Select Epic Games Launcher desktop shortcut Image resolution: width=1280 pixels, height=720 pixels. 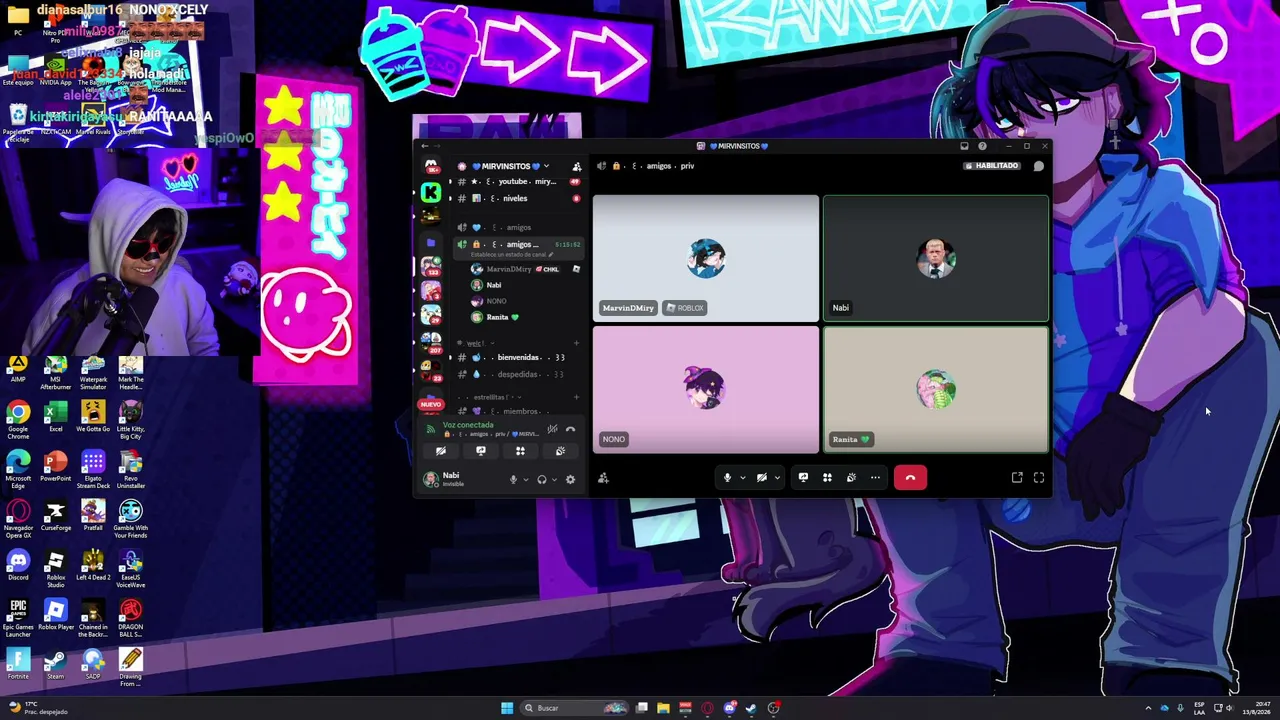click(18, 619)
